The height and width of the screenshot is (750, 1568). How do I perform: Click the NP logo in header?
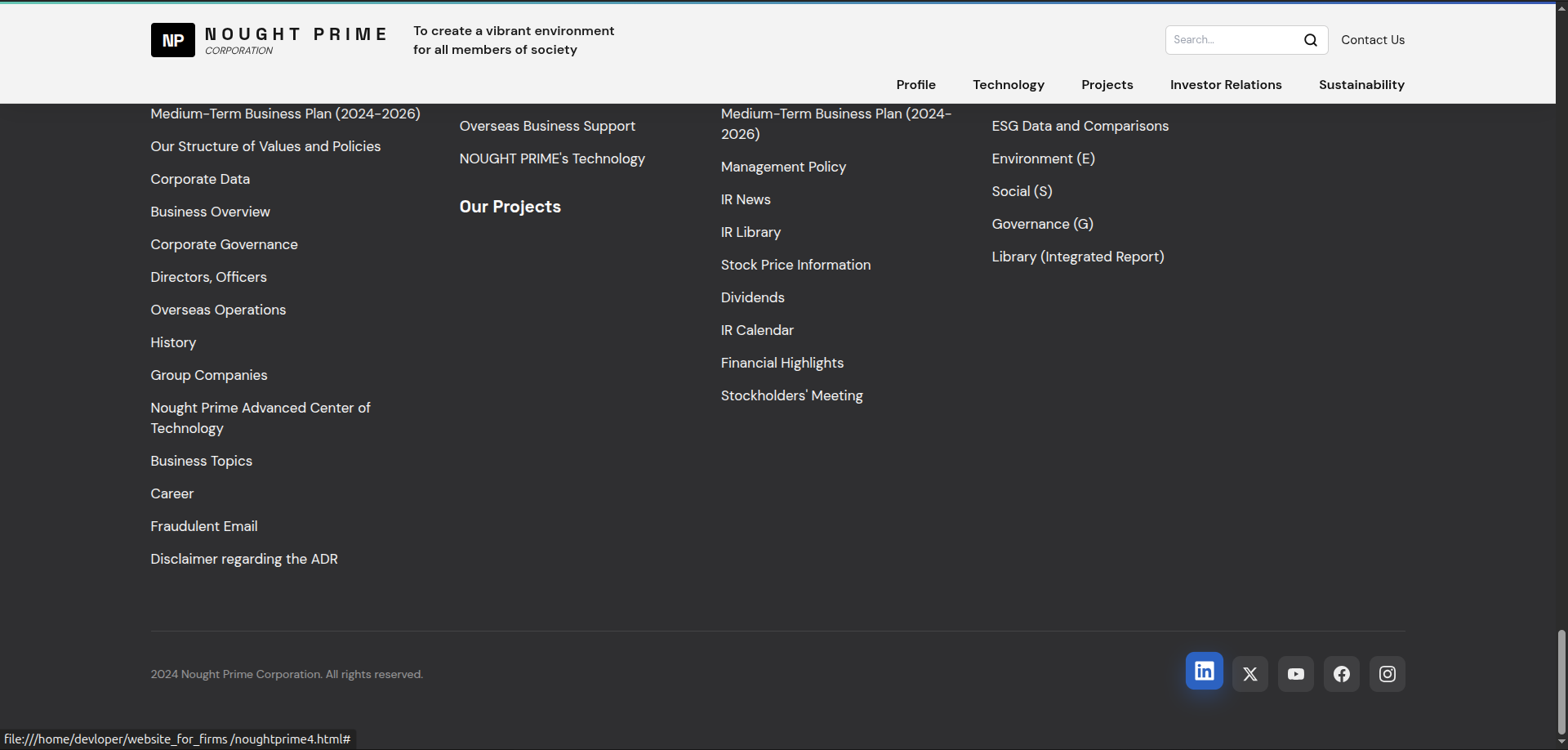click(173, 40)
